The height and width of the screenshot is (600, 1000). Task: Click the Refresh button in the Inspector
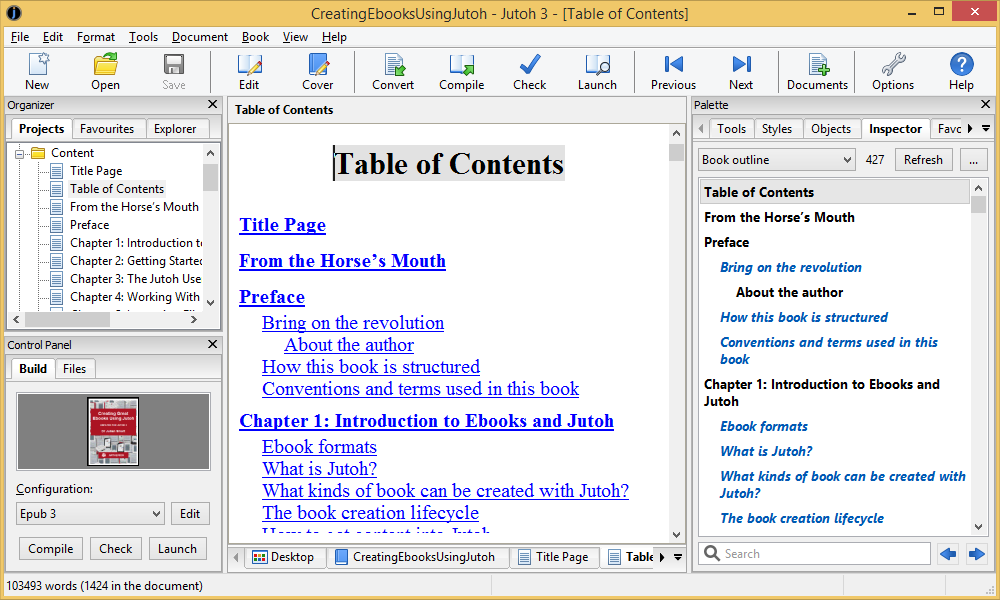tap(923, 159)
